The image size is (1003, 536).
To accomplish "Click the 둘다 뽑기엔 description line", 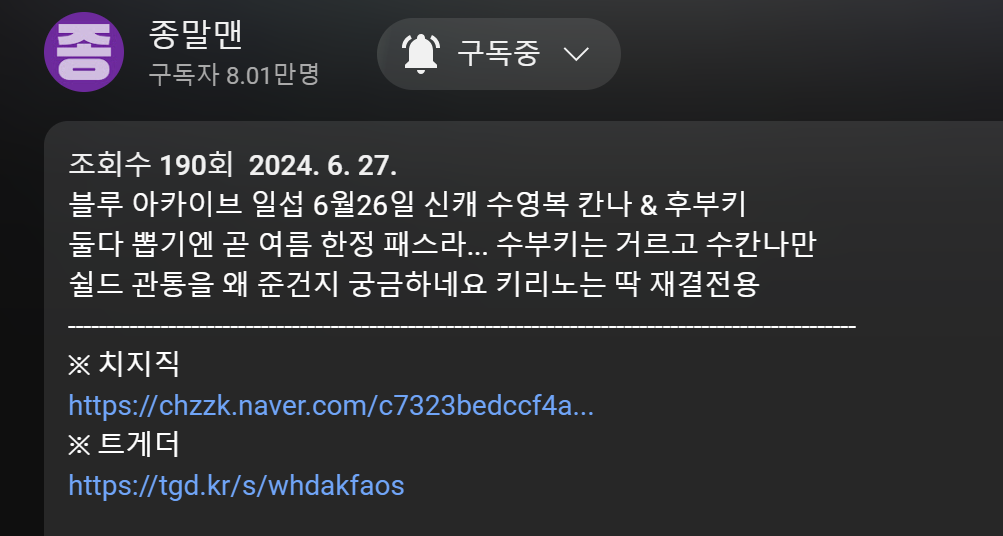I will [x=442, y=244].
